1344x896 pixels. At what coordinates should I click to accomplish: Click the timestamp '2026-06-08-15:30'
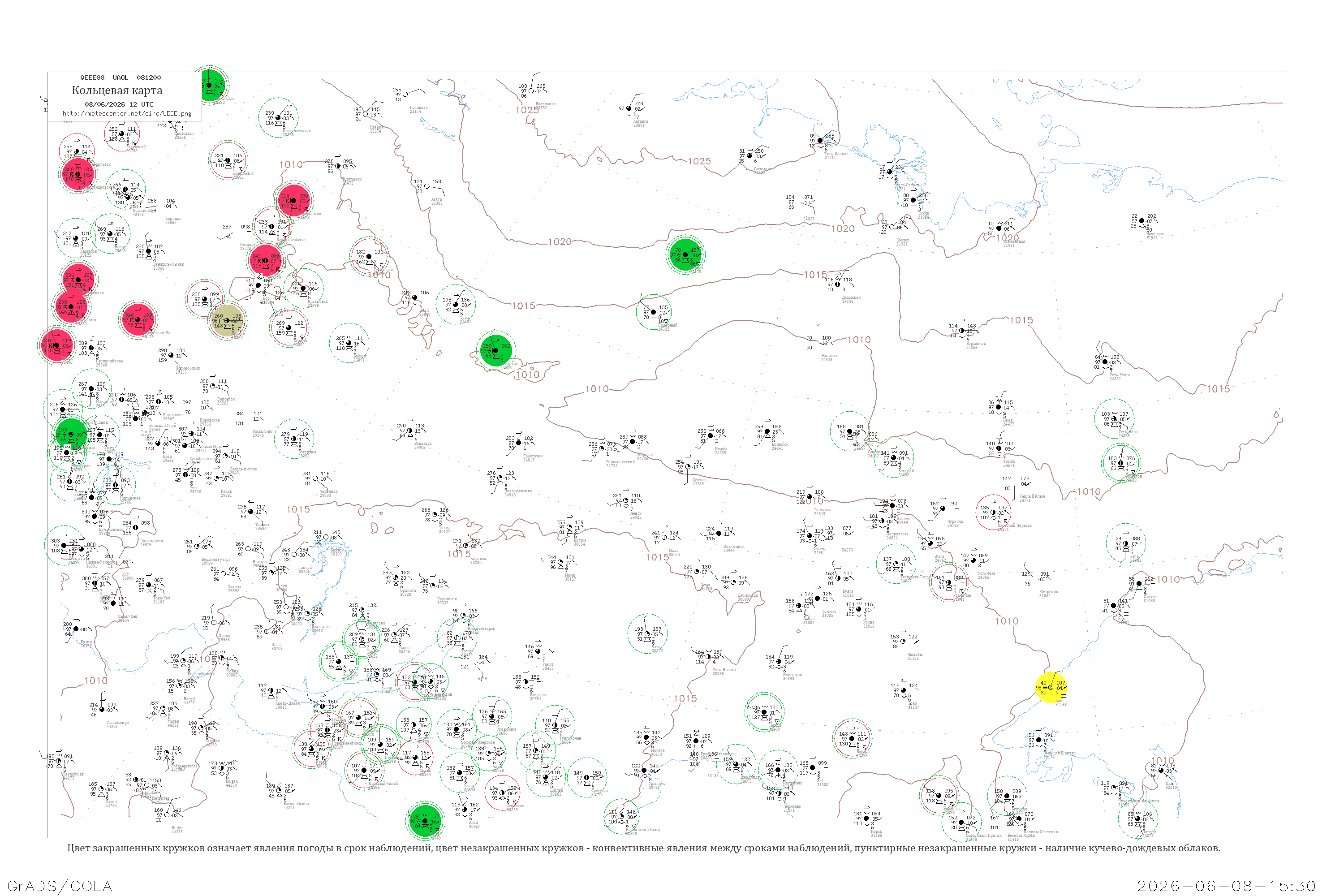[1226, 886]
